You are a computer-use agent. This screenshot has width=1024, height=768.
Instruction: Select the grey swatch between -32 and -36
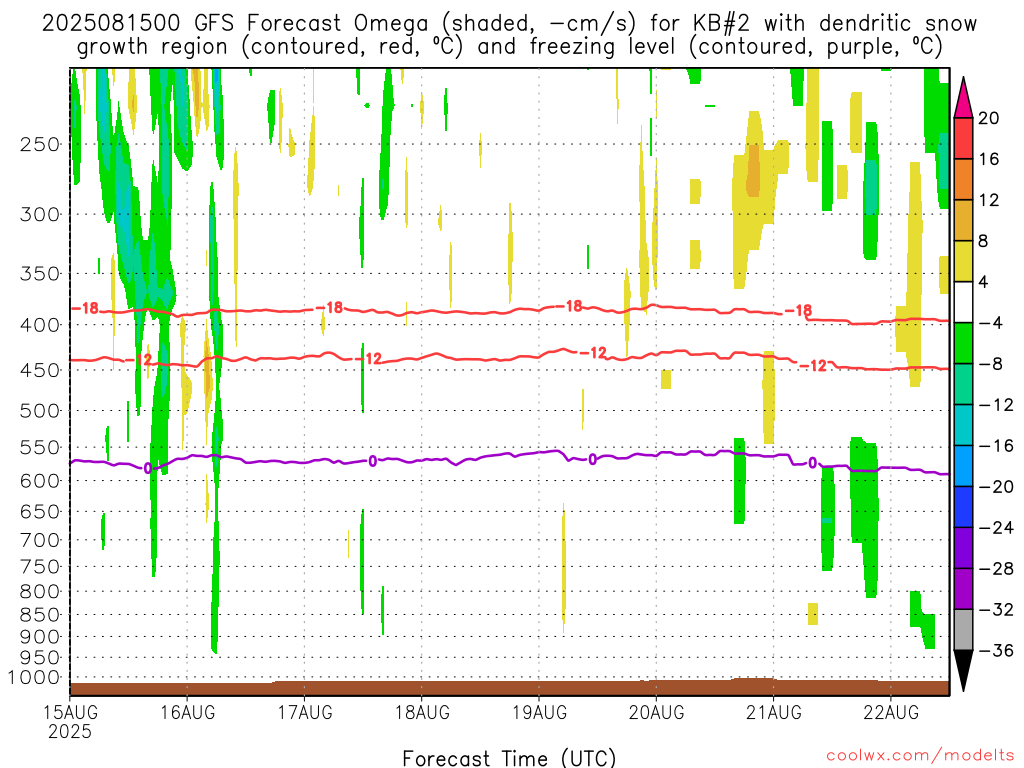click(963, 630)
